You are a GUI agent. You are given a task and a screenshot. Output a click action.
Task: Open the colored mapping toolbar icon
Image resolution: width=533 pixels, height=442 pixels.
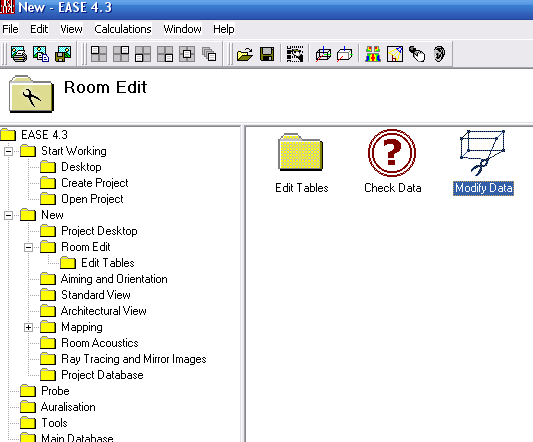click(373, 54)
